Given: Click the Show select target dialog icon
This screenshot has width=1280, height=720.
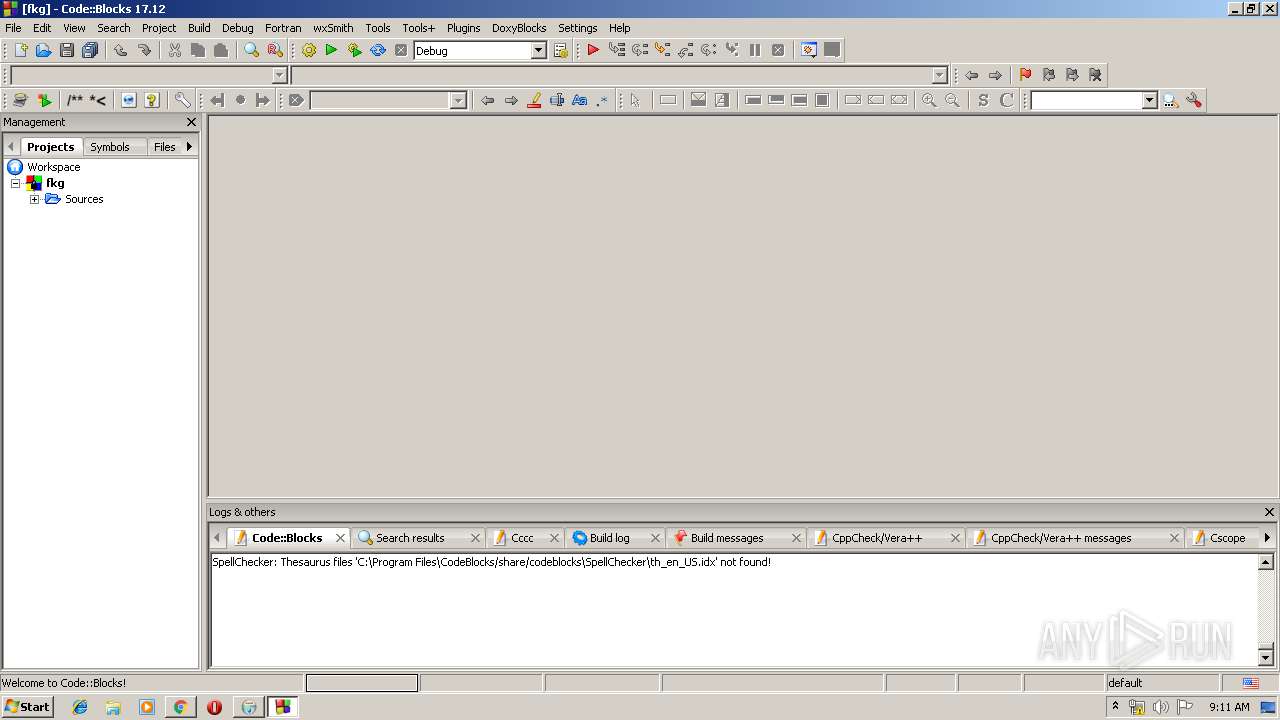Looking at the screenshot, I should (x=561, y=50).
